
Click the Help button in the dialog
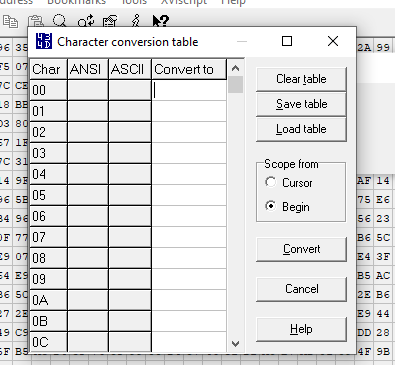[301, 329]
